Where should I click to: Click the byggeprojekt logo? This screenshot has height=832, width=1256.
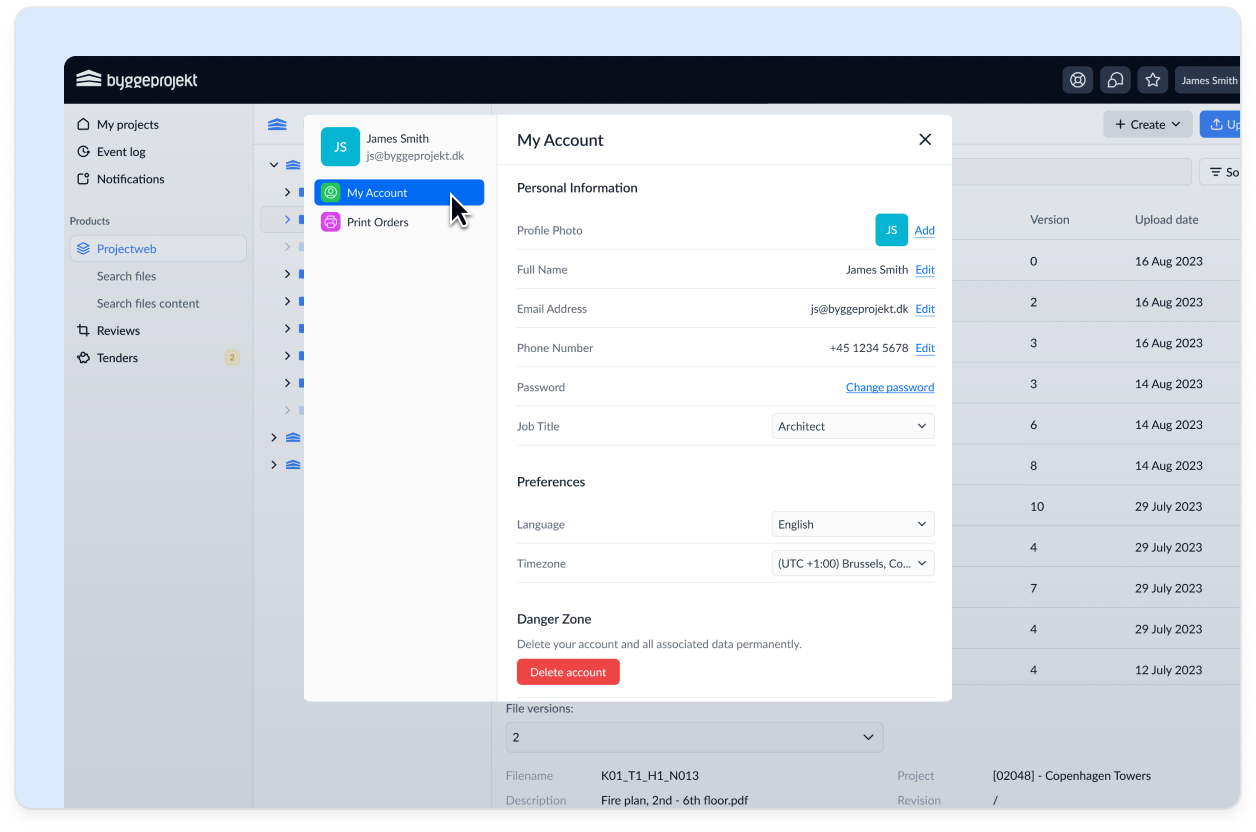coord(137,80)
